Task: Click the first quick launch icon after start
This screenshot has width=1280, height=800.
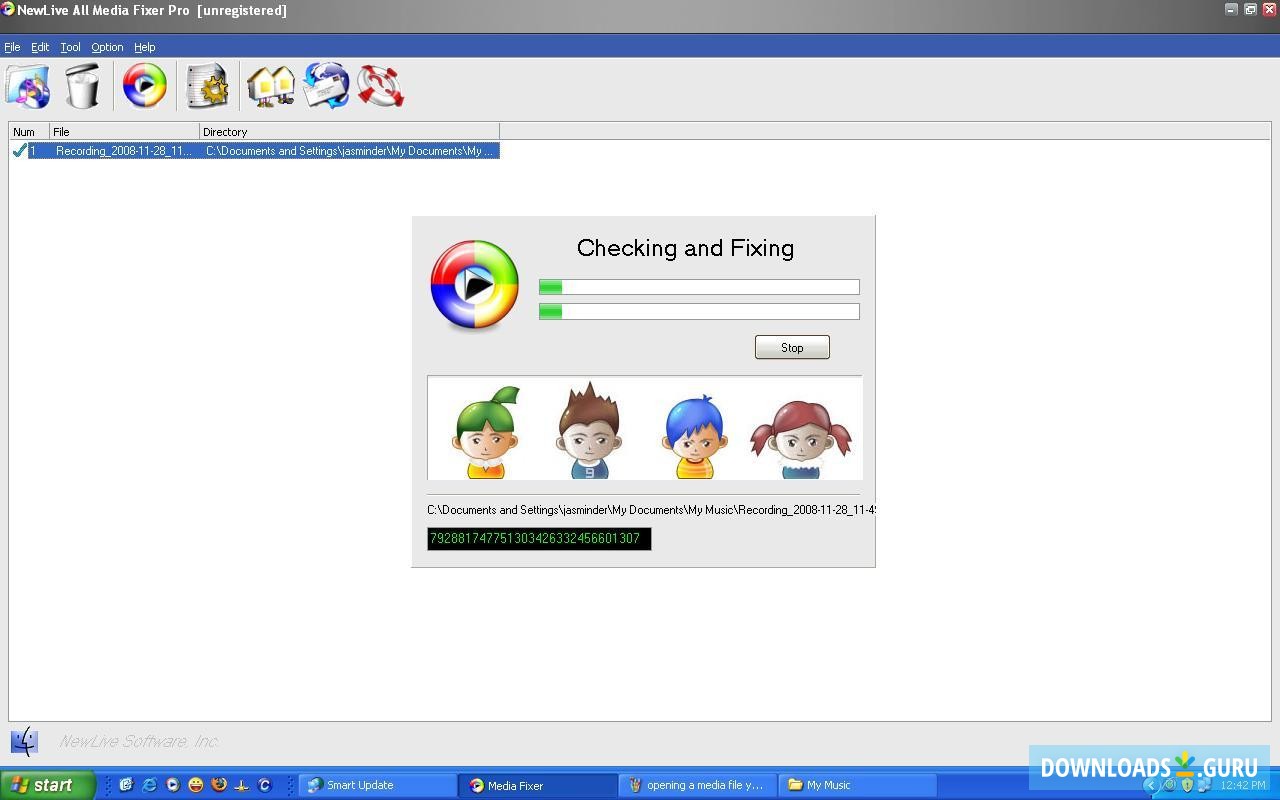Action: click(x=126, y=785)
